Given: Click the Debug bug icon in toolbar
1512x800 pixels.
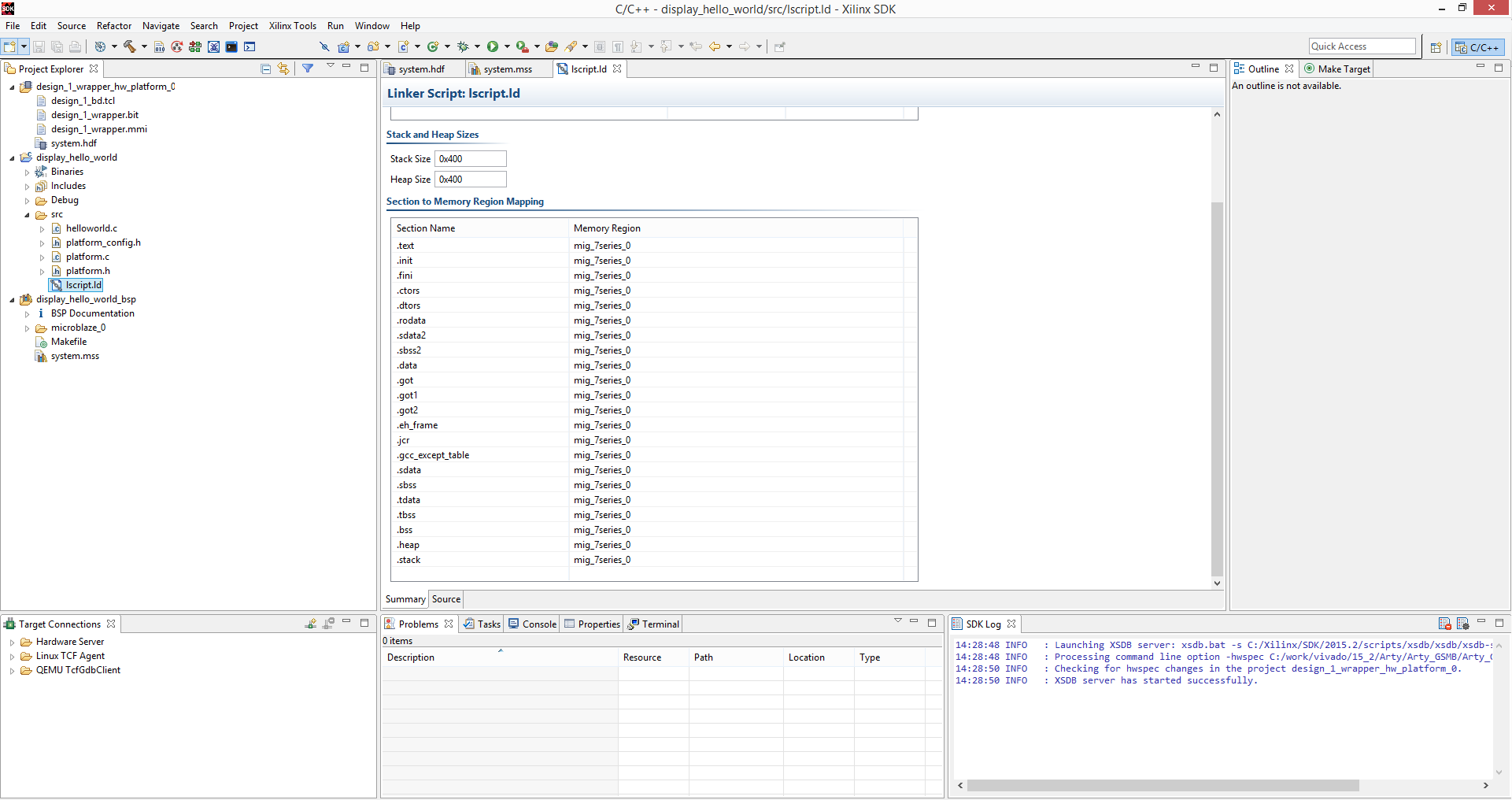Looking at the screenshot, I should 463,46.
